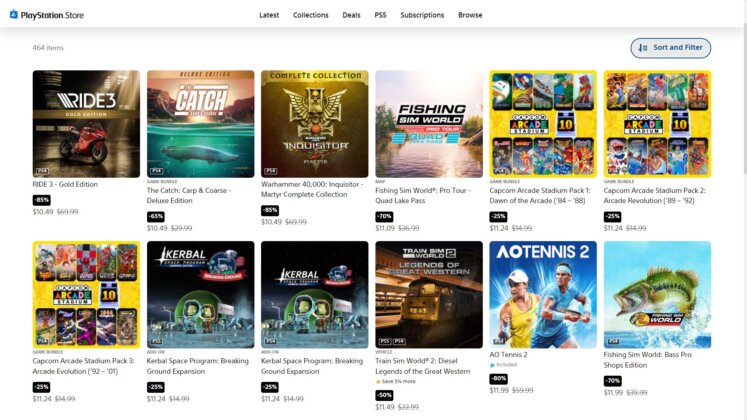Click the PS Plus icon beside 'Save 5% more'
747x420 pixels.
point(378,381)
